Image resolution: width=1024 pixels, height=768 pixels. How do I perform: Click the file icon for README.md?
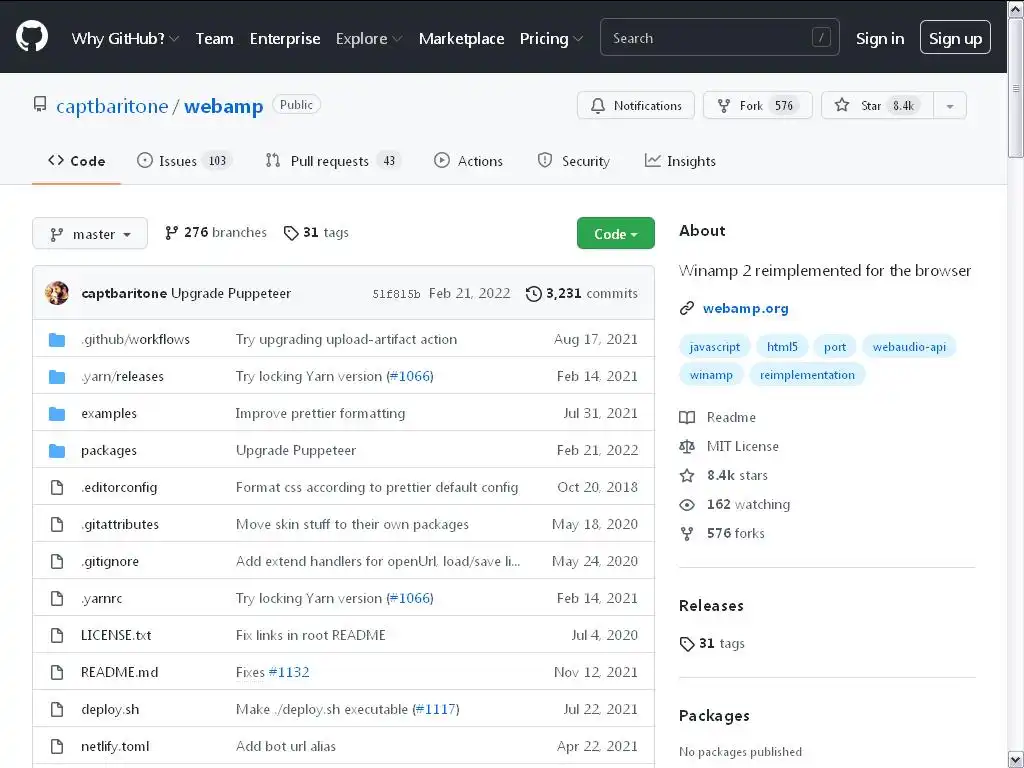click(x=57, y=672)
